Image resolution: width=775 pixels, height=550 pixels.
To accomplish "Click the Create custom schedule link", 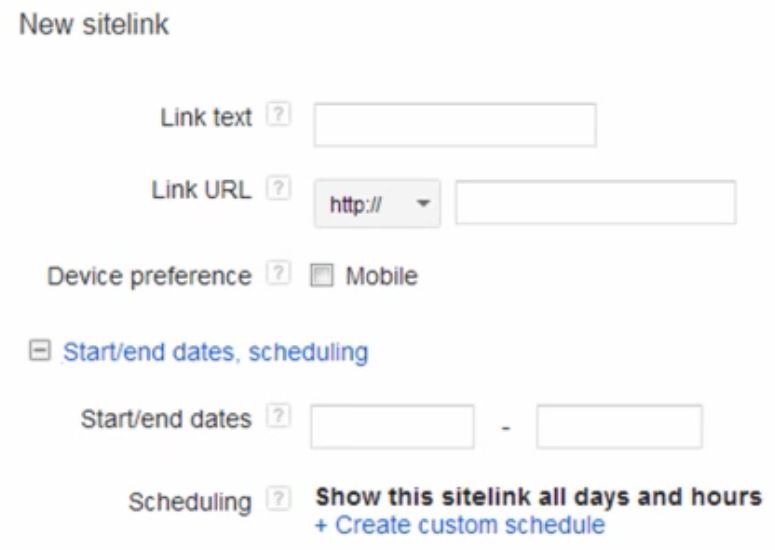I will [x=460, y=525].
